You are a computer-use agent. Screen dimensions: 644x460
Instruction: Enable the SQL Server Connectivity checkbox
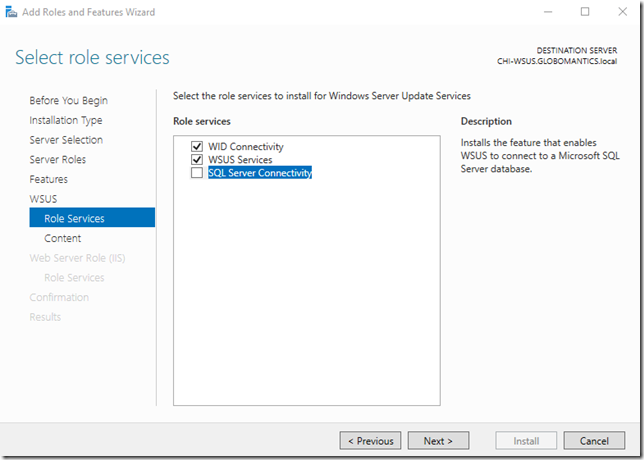click(197, 172)
